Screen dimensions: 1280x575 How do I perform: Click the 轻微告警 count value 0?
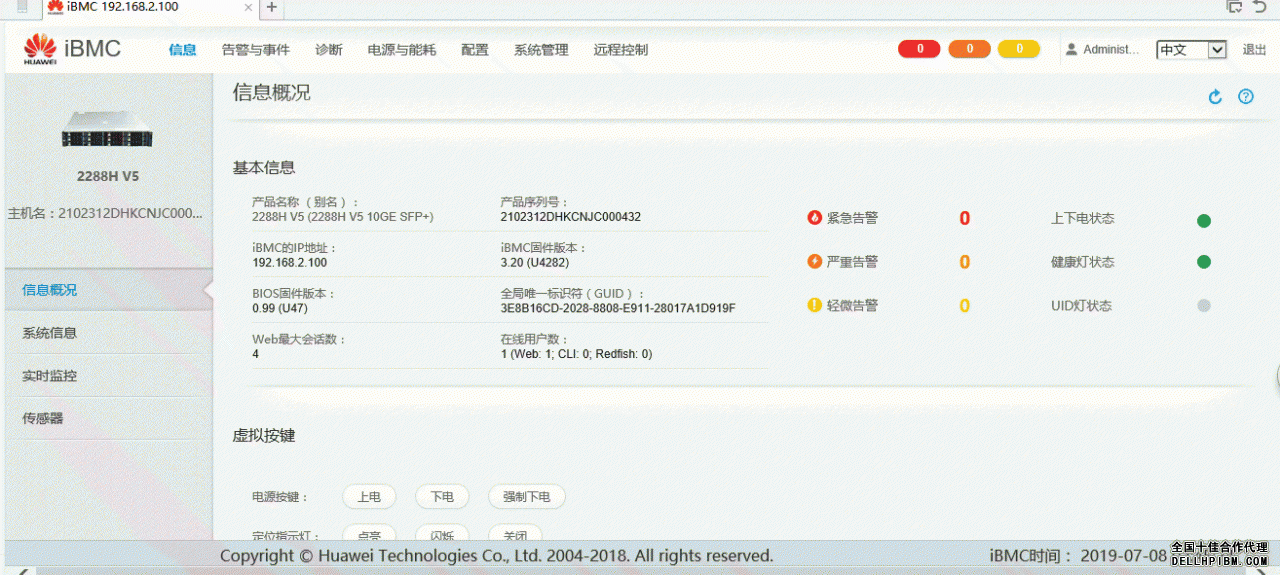964,306
